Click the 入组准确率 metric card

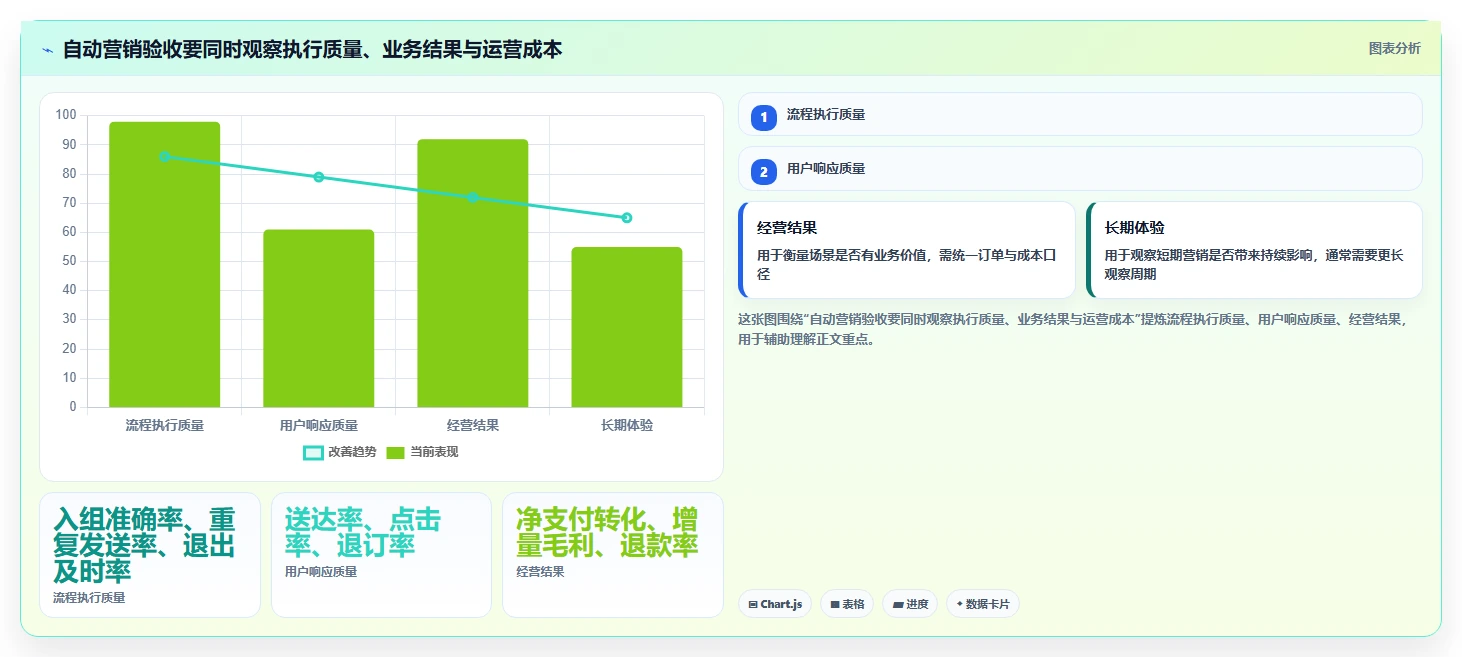click(x=150, y=555)
